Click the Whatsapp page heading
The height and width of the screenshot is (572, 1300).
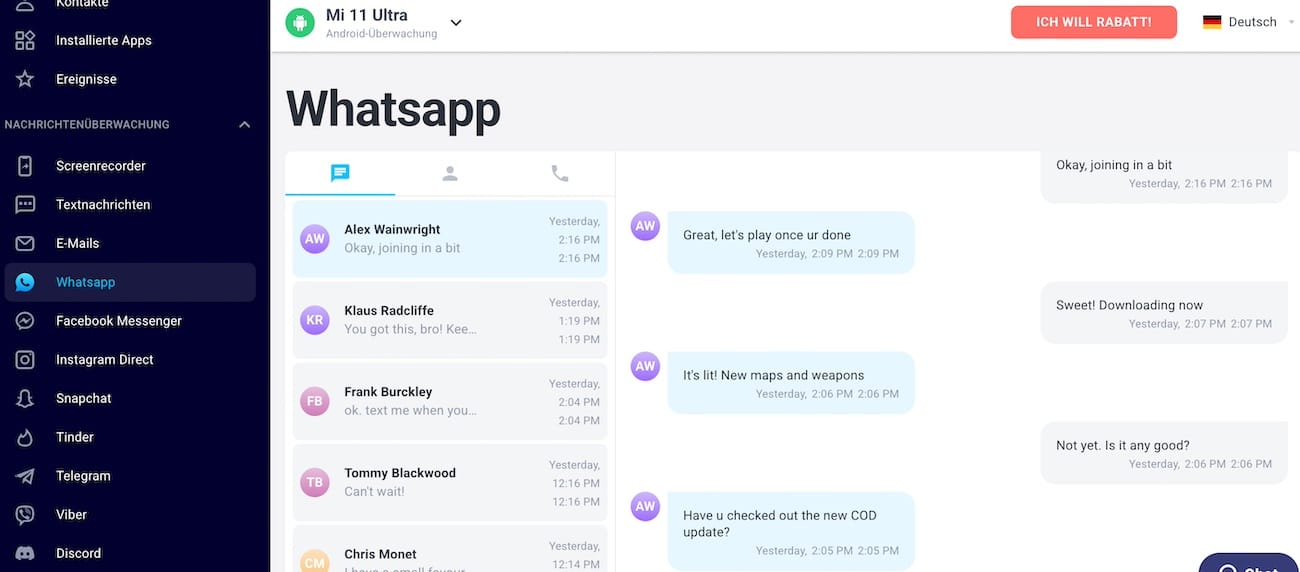pyautogui.click(x=393, y=109)
